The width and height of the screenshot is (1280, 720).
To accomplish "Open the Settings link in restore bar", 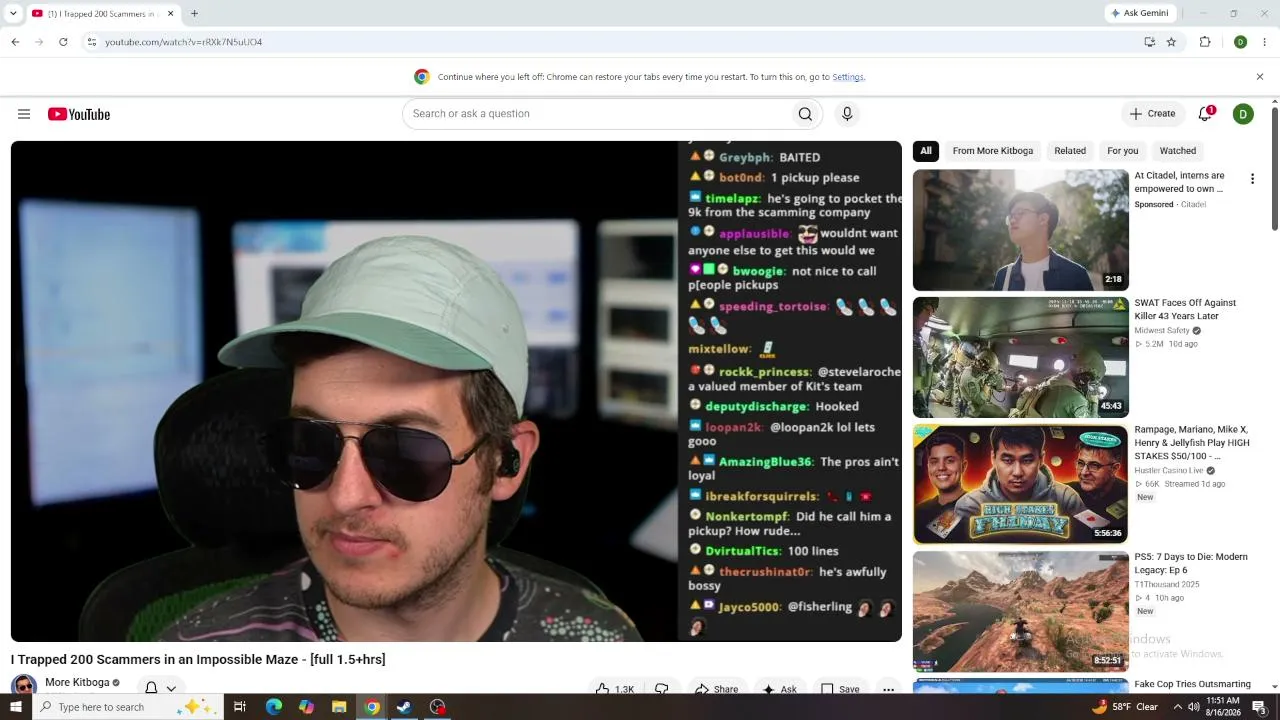I will point(848,77).
